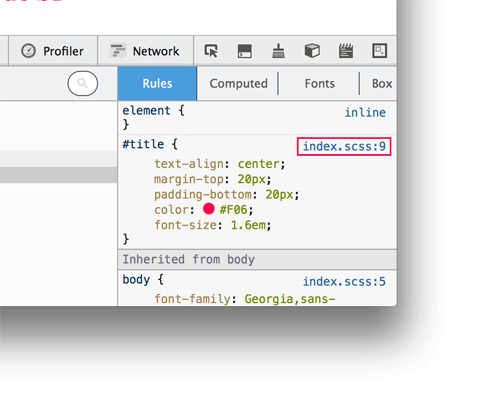
Task: Click the Network panel icon
Action: click(x=118, y=51)
